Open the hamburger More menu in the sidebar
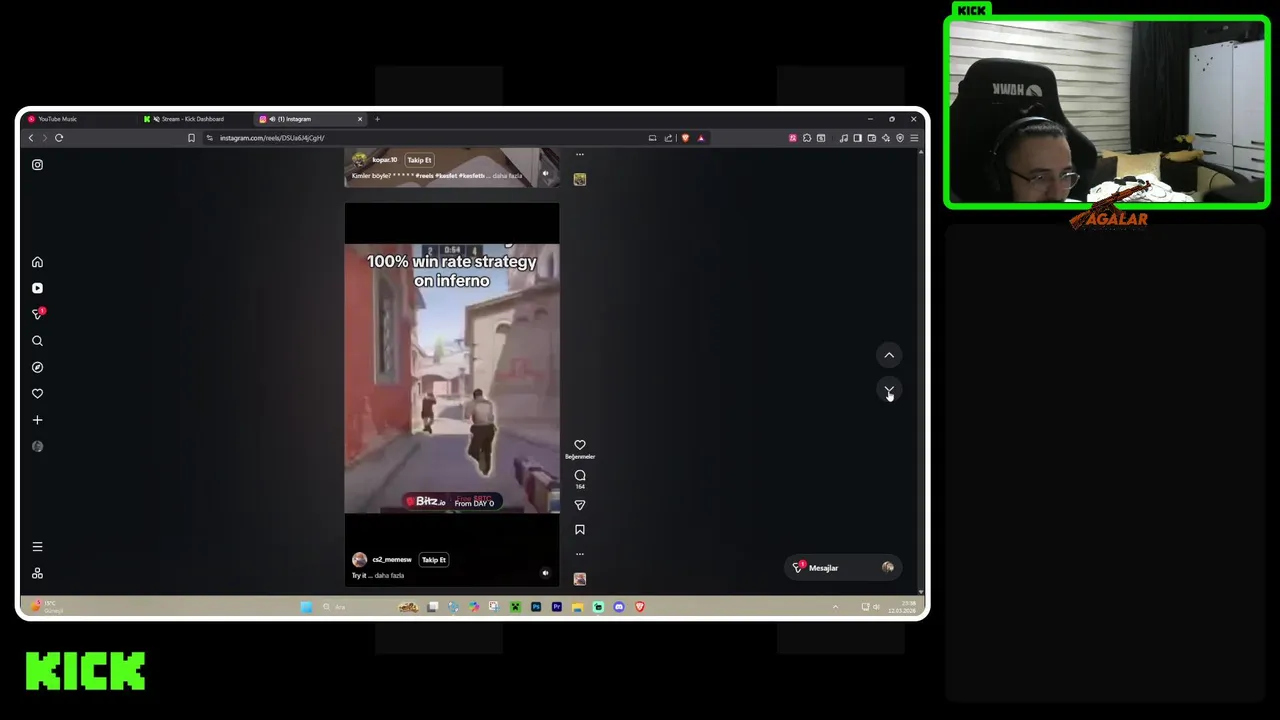 pyautogui.click(x=37, y=547)
